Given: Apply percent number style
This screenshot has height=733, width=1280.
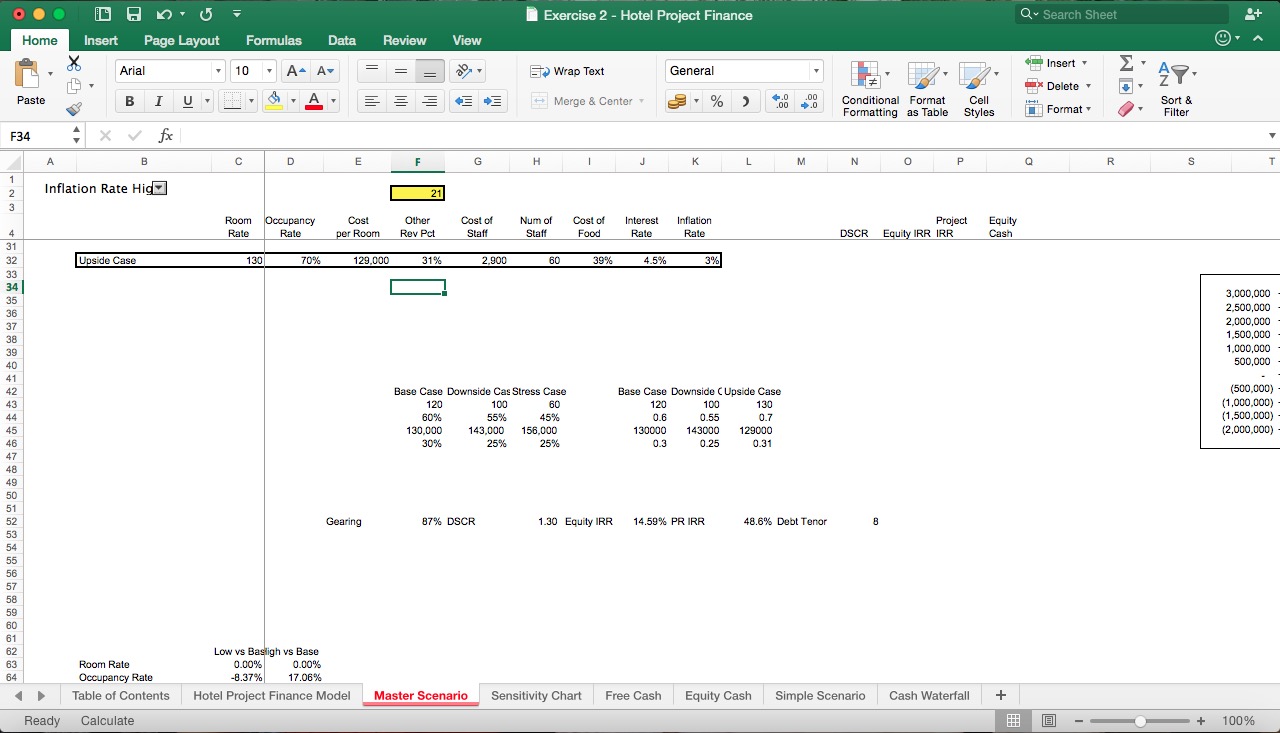Looking at the screenshot, I should (716, 100).
